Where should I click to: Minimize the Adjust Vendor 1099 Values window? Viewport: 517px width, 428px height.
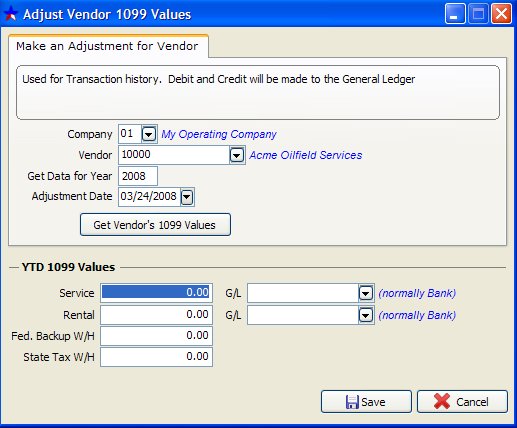[455, 14]
